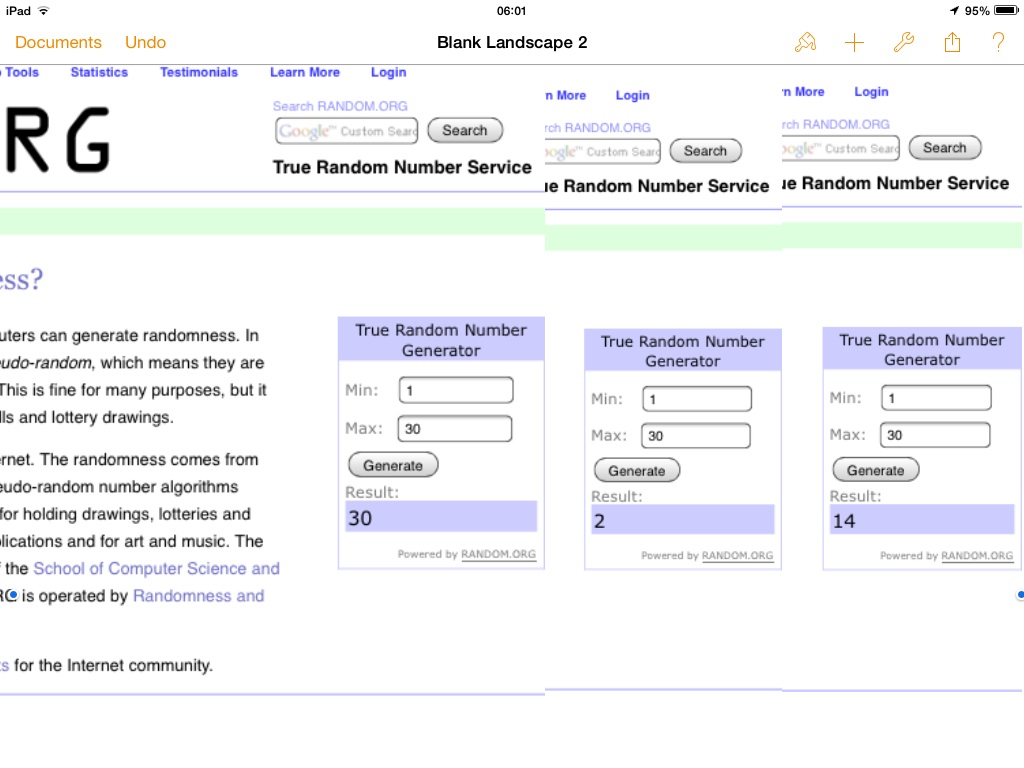Open the Statistics menu item
Viewport: 1024px width, 768px height.
99,72
